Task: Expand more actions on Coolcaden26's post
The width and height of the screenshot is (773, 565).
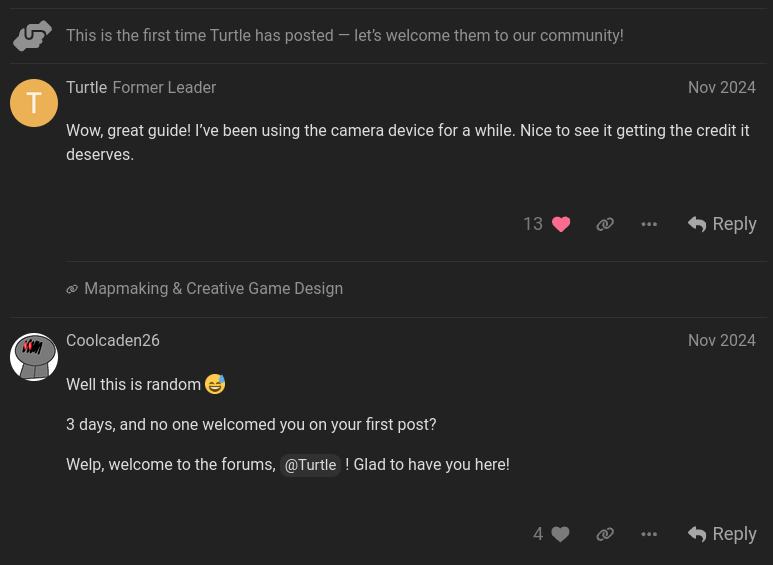Action: (649, 534)
